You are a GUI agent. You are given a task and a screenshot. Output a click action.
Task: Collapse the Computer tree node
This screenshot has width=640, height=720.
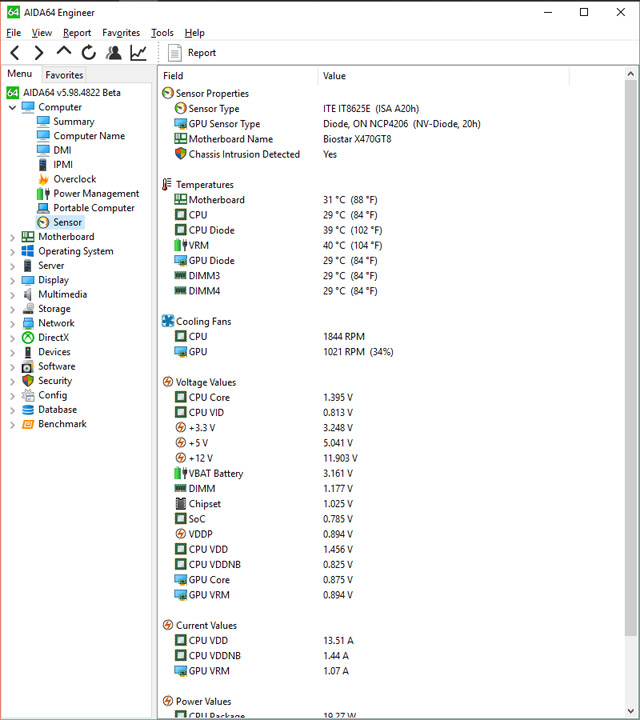coord(12,107)
